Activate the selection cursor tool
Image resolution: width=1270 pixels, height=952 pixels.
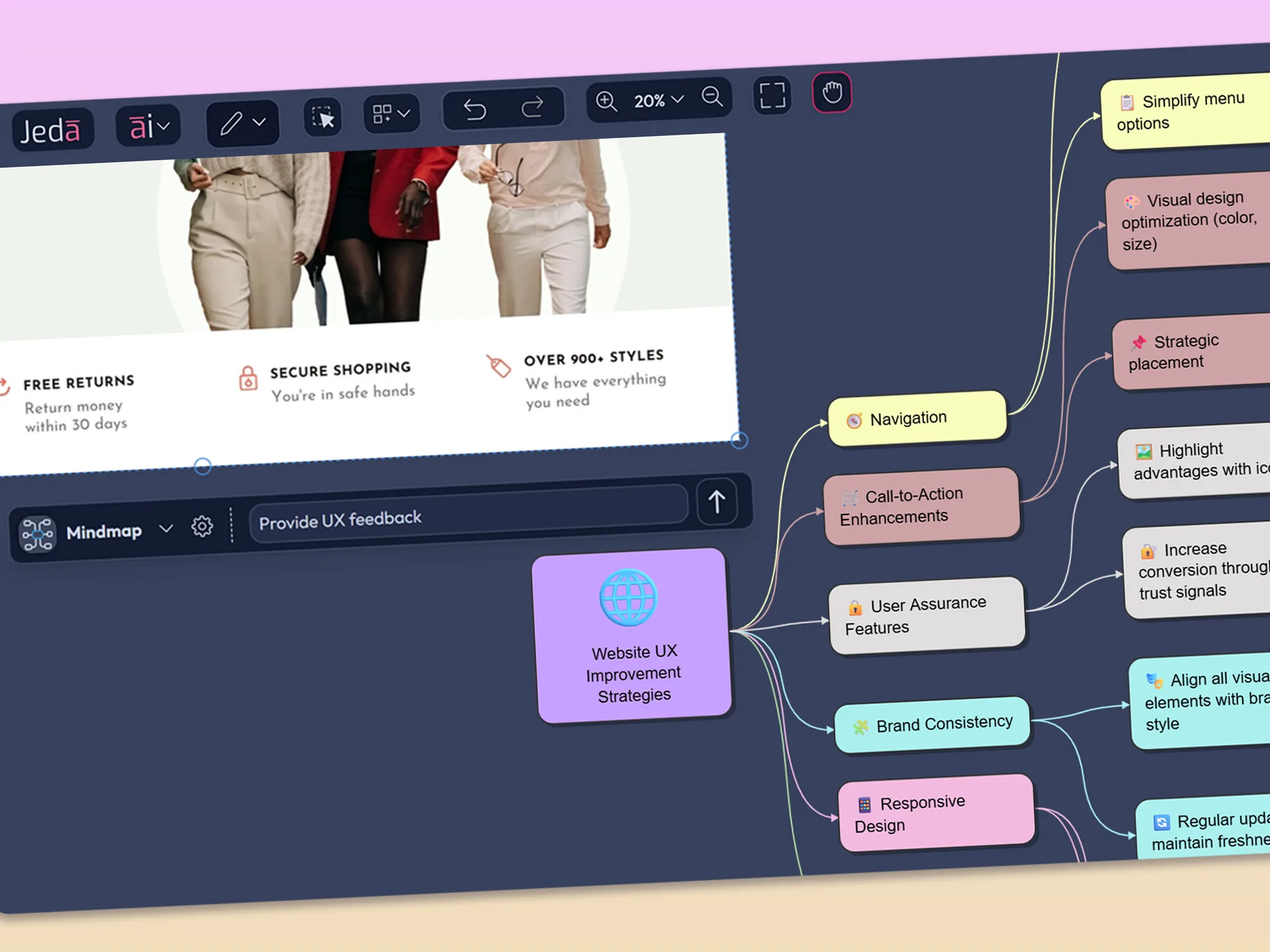point(322,117)
